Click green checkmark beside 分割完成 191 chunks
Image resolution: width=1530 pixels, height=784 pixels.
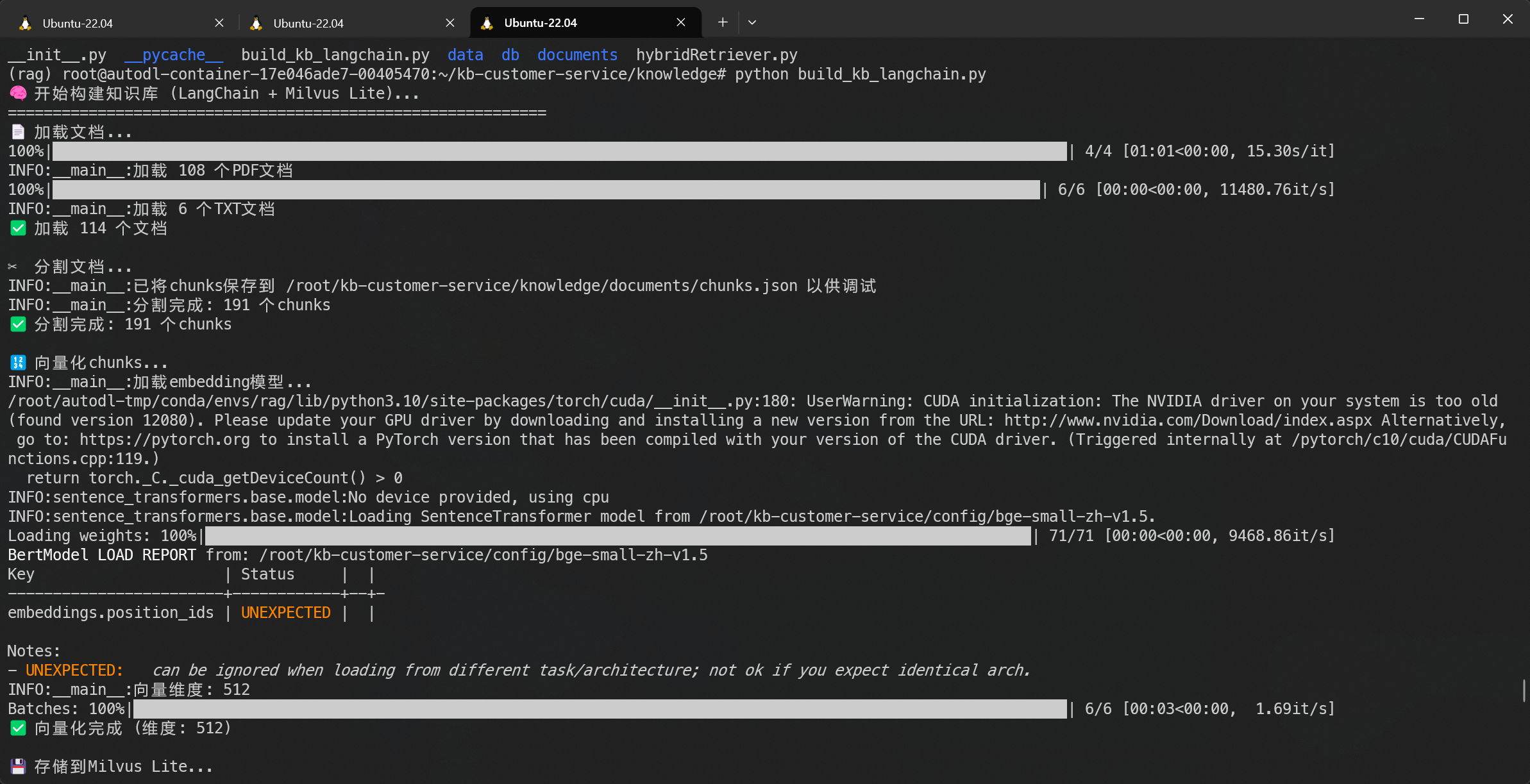click(x=18, y=324)
